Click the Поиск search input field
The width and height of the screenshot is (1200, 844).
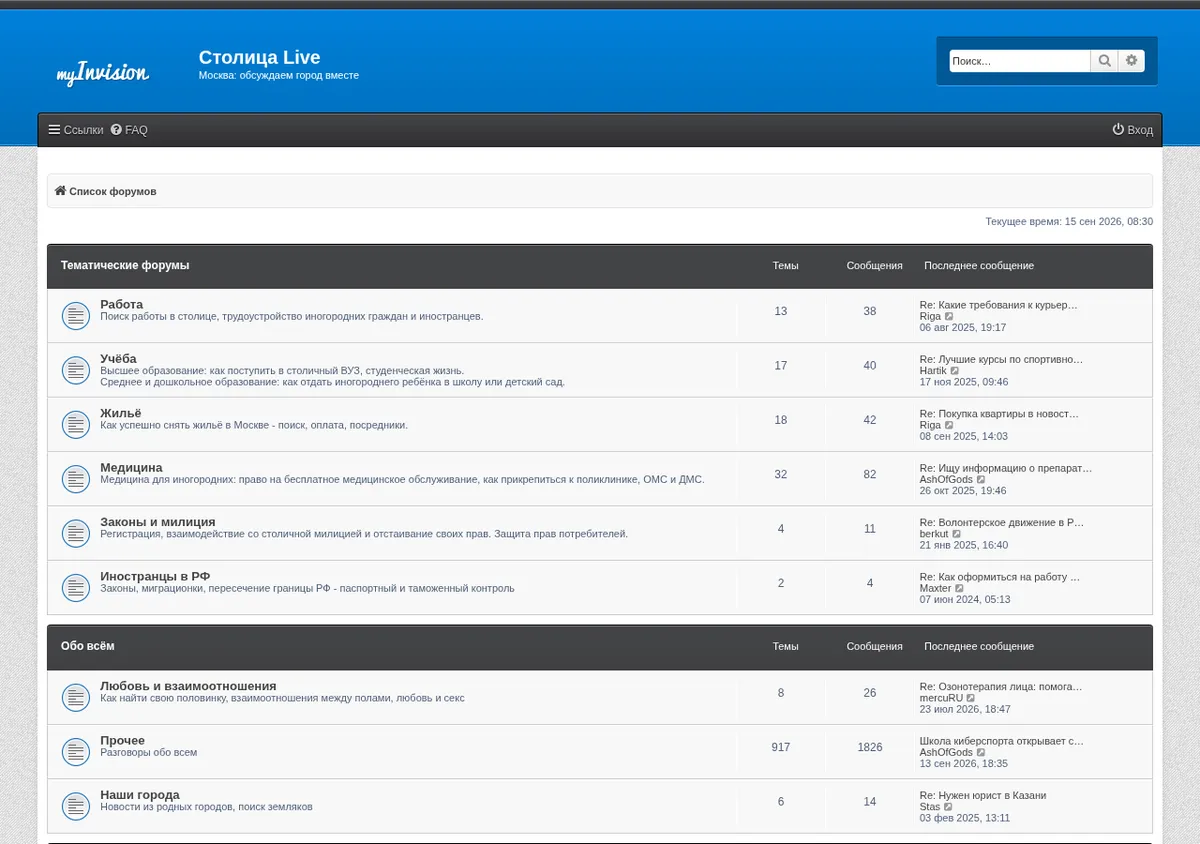(x=1019, y=61)
